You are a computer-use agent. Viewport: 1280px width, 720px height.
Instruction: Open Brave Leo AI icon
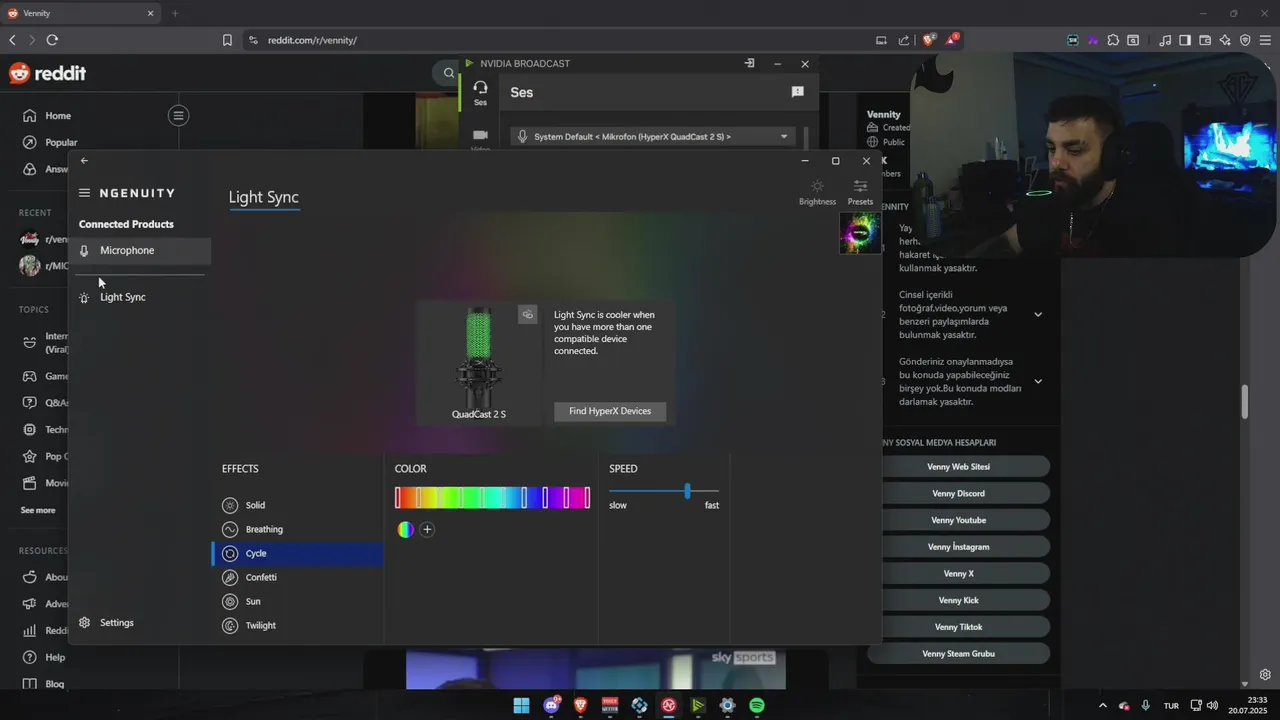tap(1225, 40)
